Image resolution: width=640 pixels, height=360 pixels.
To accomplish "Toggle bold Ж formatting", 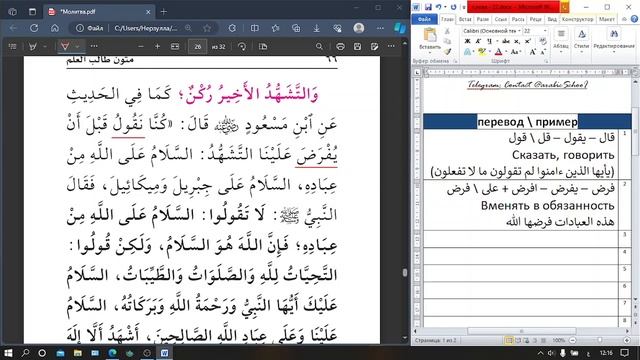I will [x=467, y=41].
